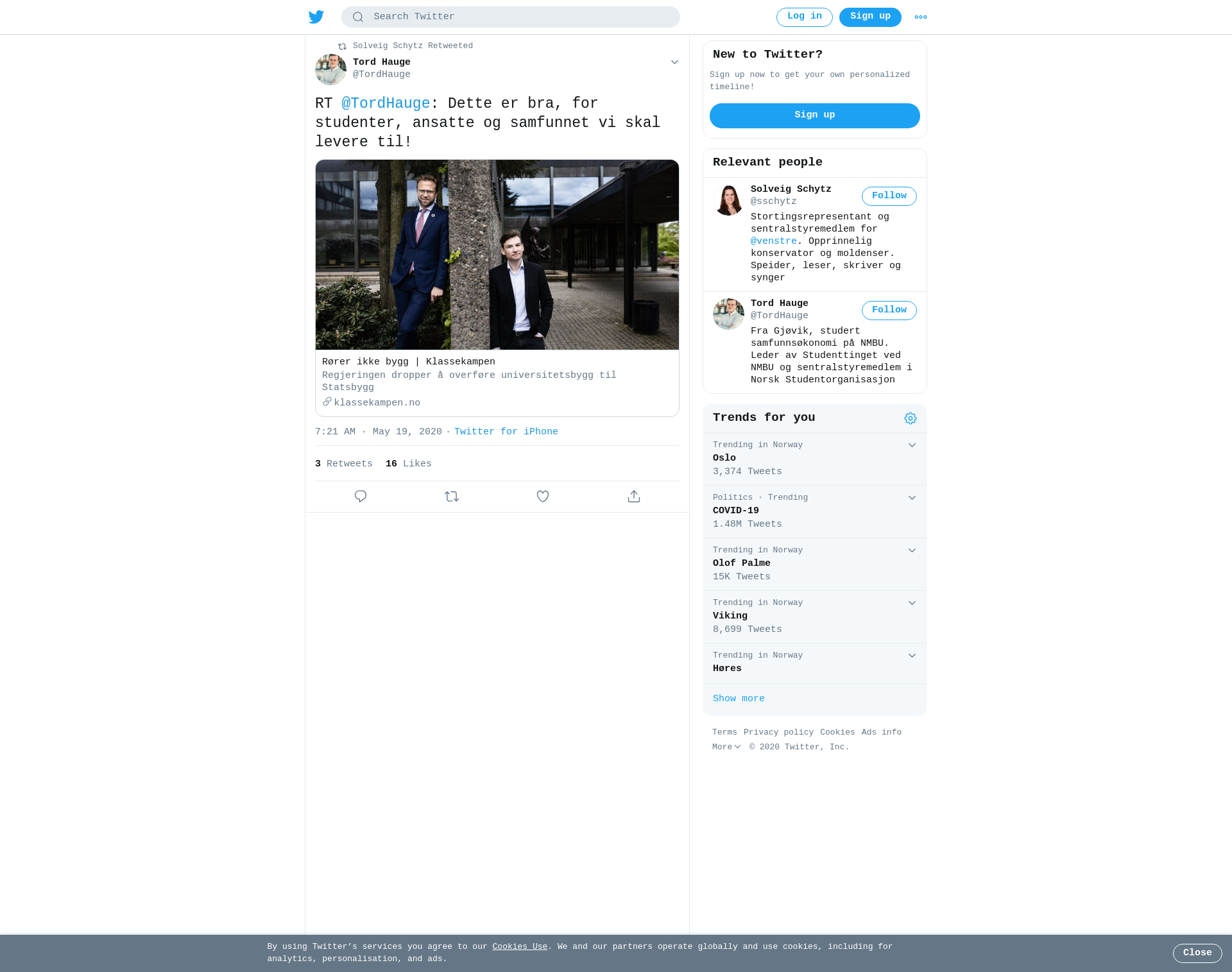Click Show more under trends

pos(739,699)
